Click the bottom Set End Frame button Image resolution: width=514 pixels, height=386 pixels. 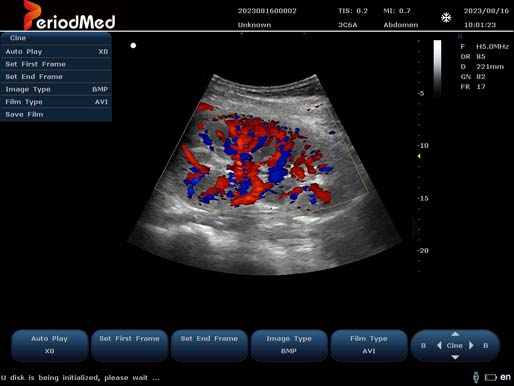(209, 345)
